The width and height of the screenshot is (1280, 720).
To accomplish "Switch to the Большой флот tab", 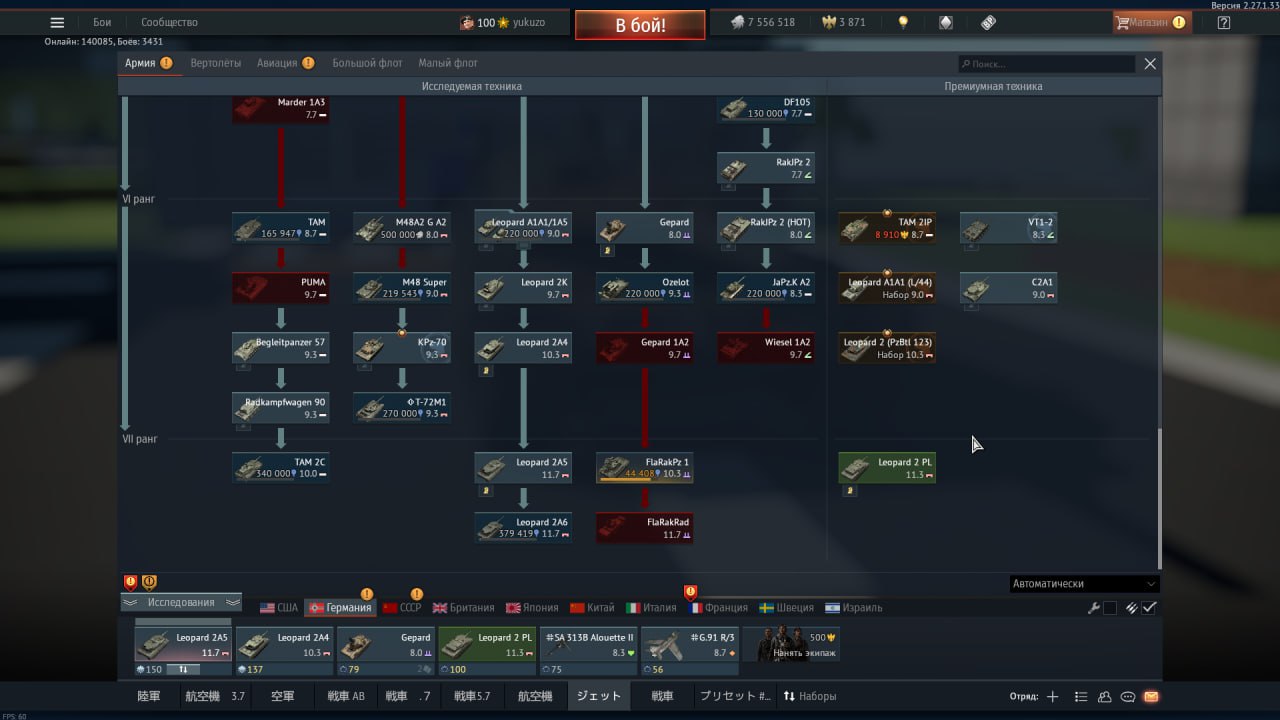I will tap(367, 63).
